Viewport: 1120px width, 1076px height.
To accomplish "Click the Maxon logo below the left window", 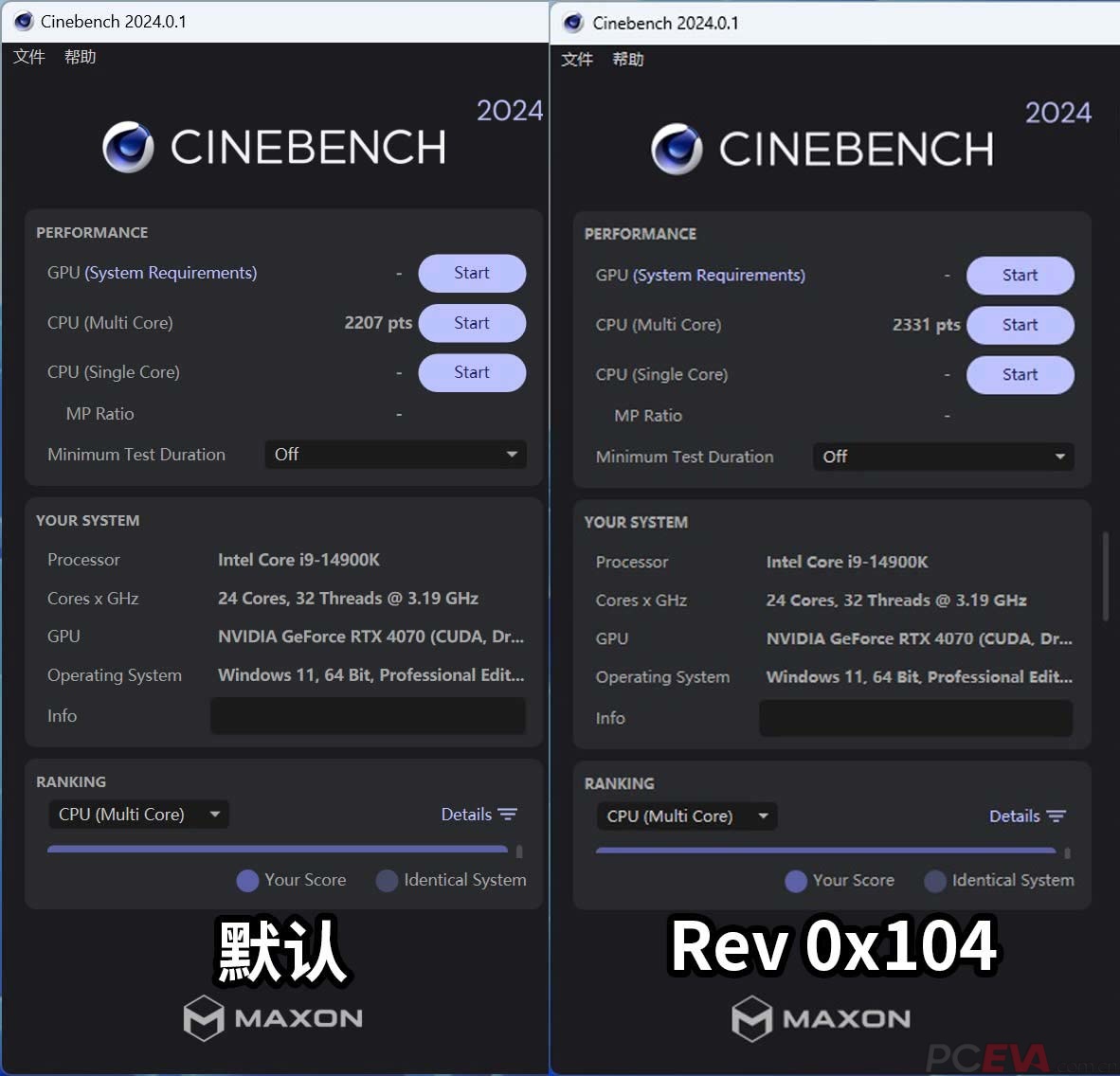I will [x=272, y=1018].
